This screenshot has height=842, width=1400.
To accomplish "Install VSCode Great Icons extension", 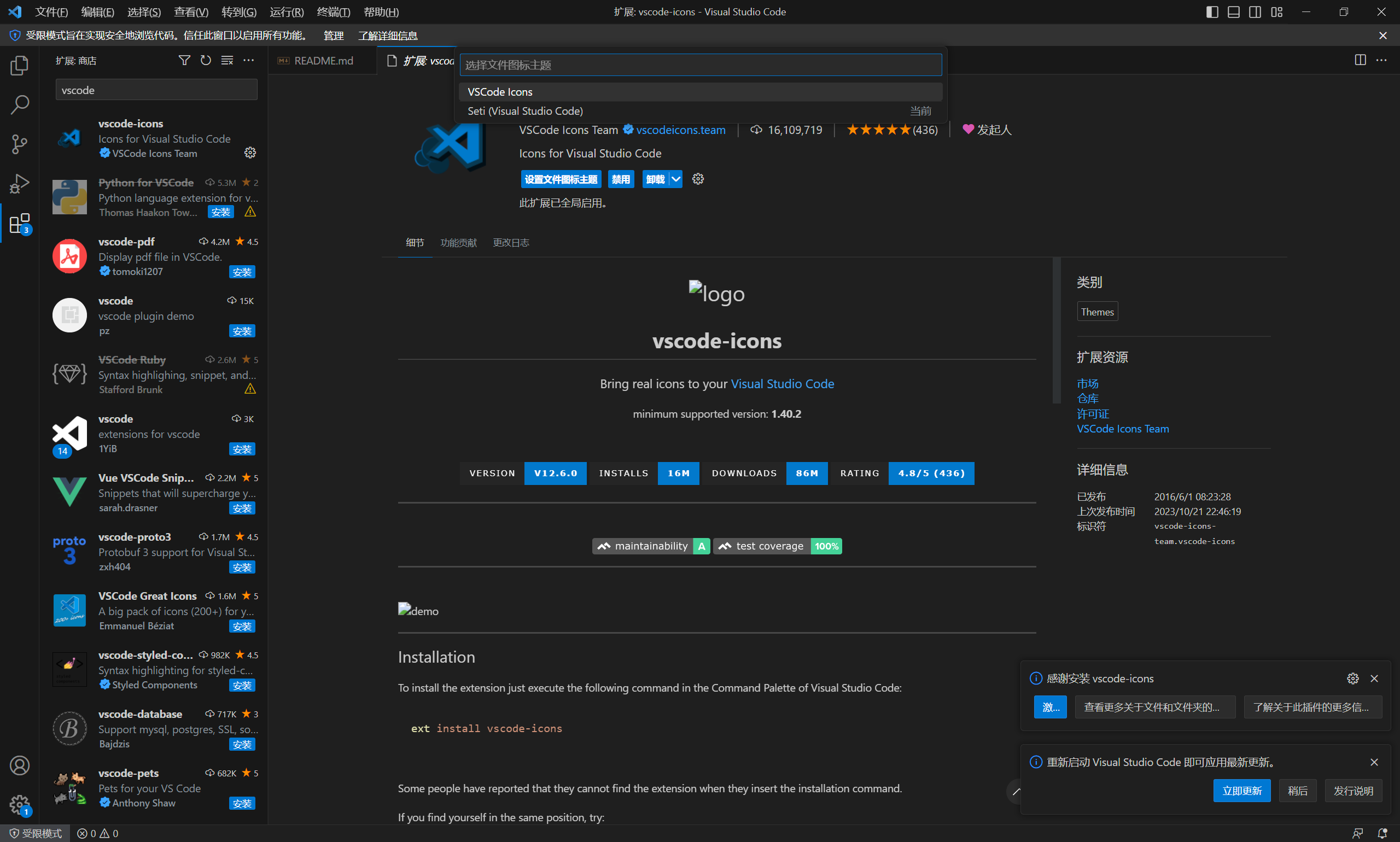I will (242, 627).
